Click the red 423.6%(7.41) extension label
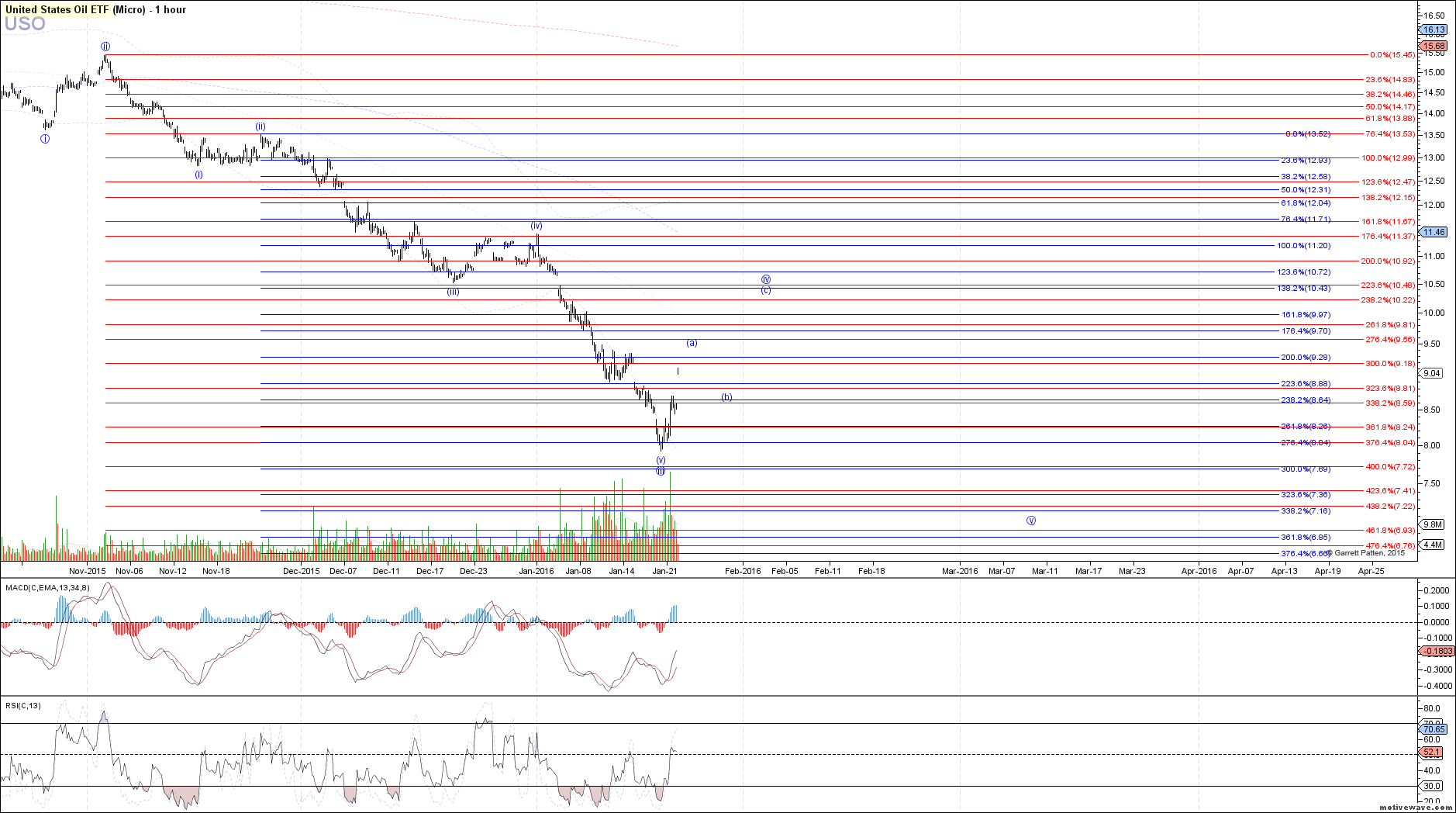This screenshot has height=813, width=1456. [1390, 491]
